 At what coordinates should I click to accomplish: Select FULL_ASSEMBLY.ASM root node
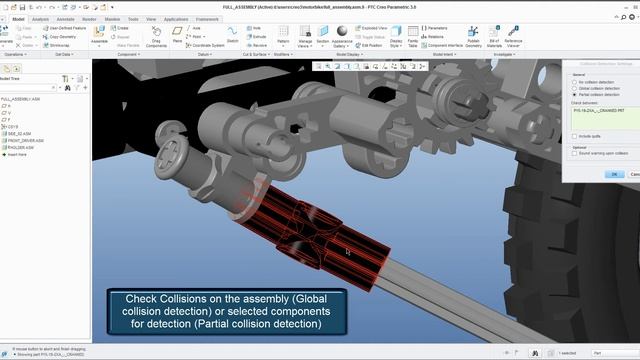click(20, 99)
